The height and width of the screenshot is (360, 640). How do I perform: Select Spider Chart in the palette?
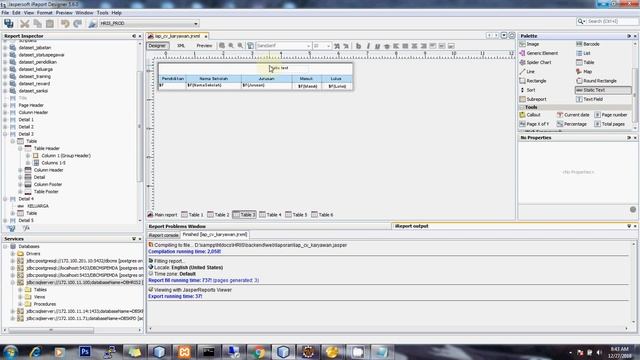click(536, 62)
